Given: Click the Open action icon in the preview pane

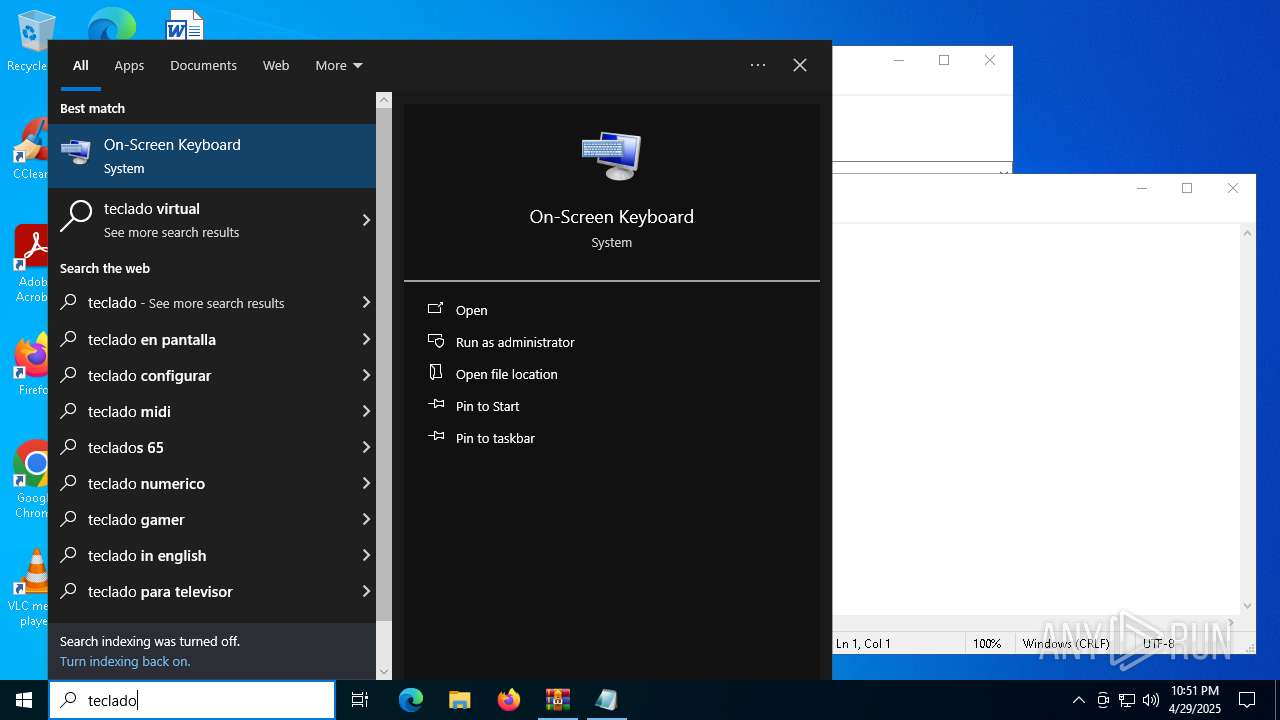Looking at the screenshot, I should [436, 309].
